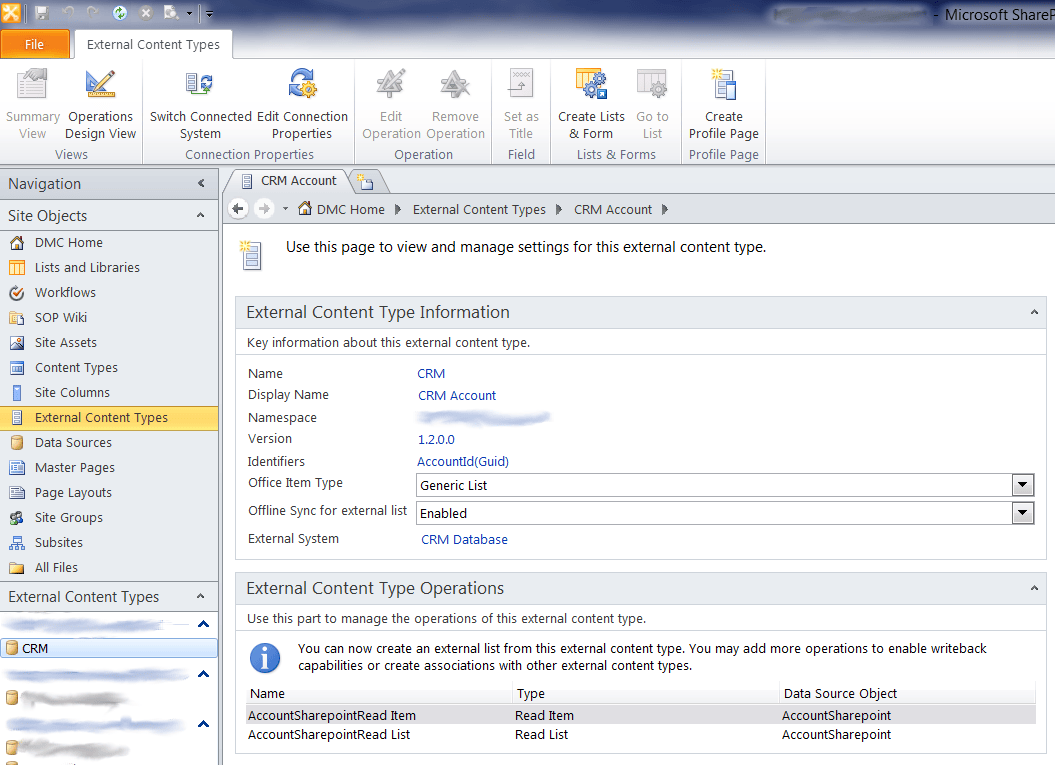This screenshot has width=1055, height=765.
Task: Click the Redo icon in quick access toolbar
Action: [x=93, y=13]
